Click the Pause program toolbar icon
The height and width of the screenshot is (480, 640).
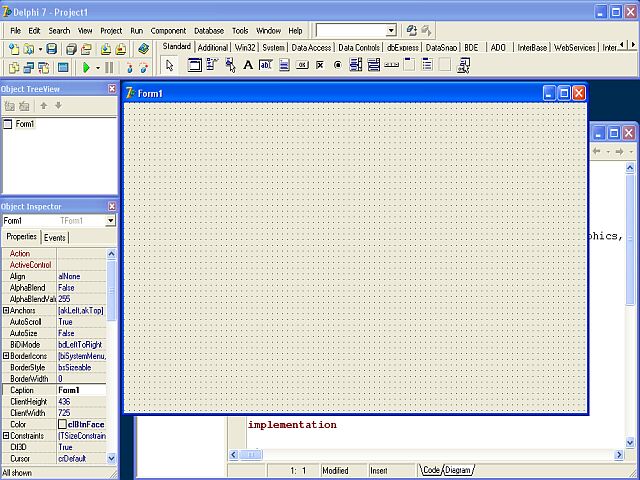[x=109, y=67]
